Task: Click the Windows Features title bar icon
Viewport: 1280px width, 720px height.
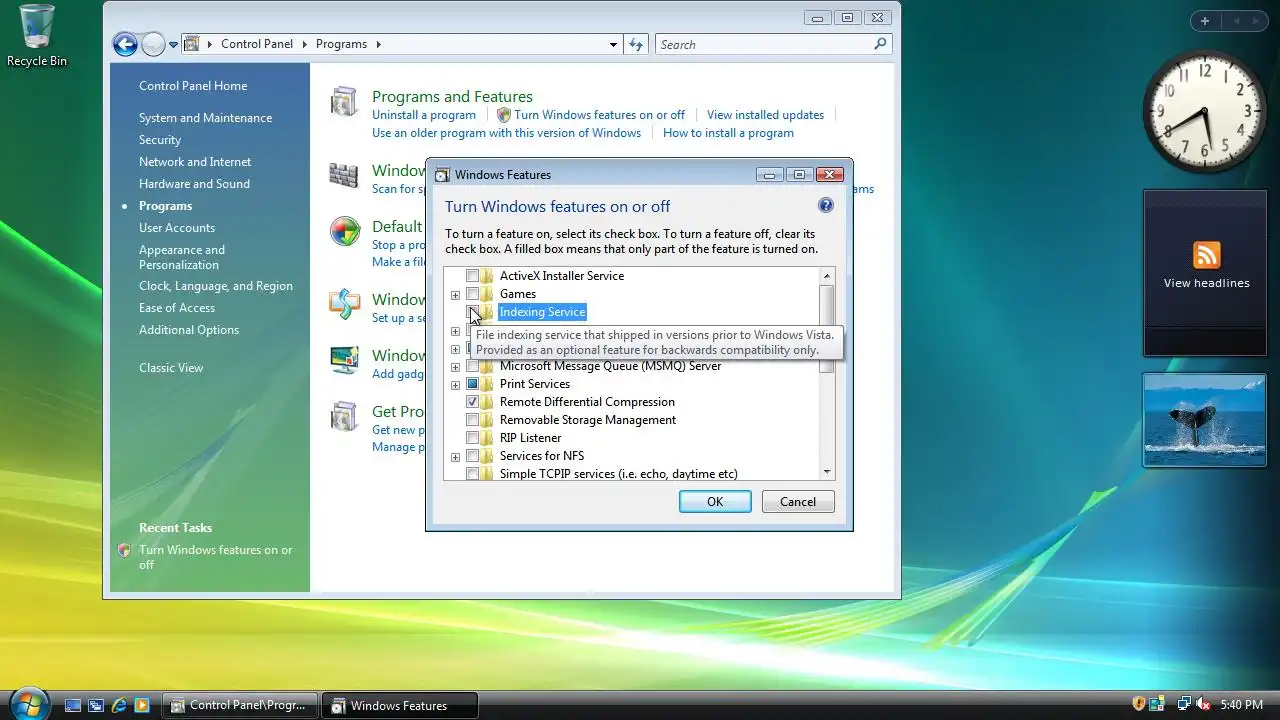Action: pos(442,174)
